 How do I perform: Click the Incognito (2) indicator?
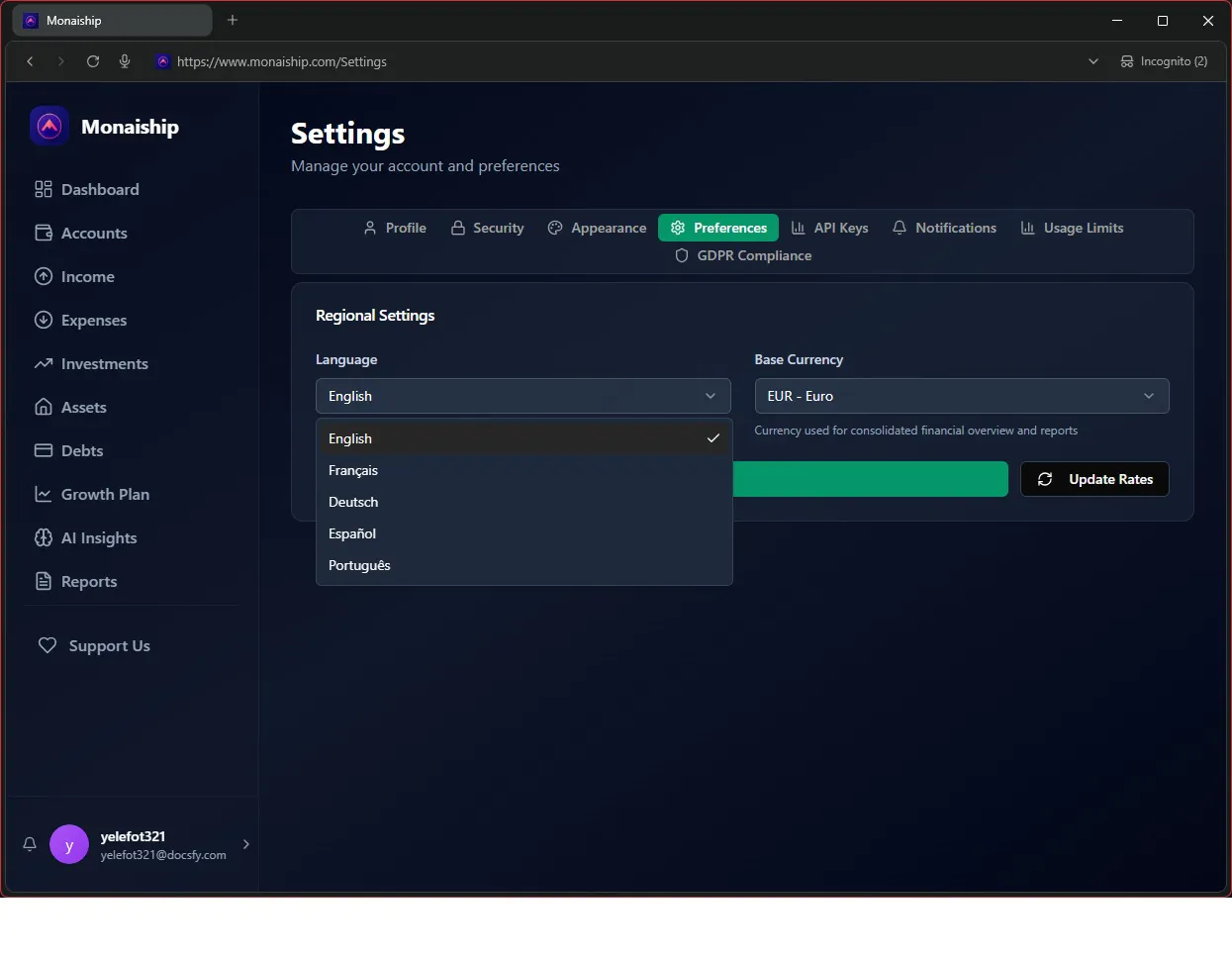point(1164,61)
